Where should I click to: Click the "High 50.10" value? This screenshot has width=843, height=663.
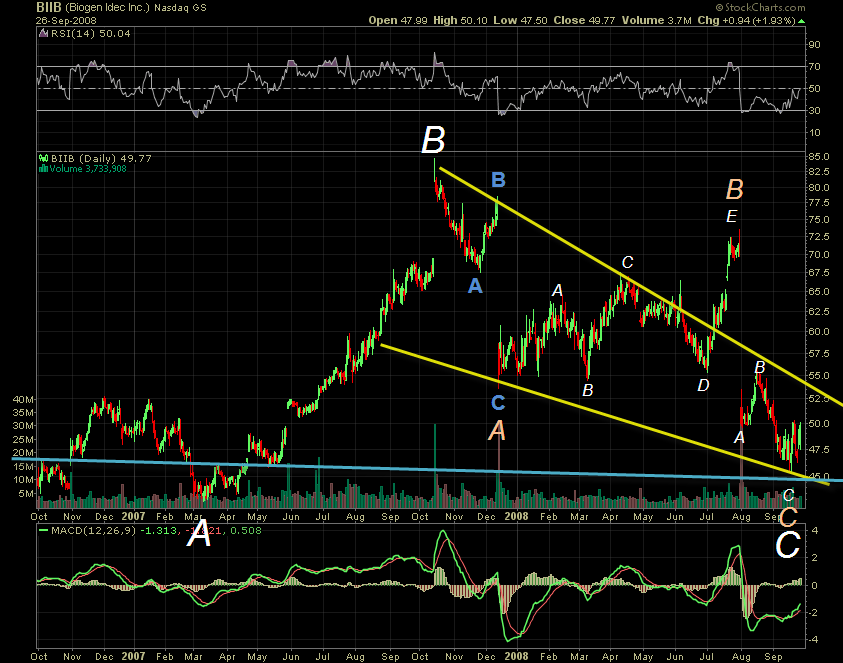click(x=460, y=20)
